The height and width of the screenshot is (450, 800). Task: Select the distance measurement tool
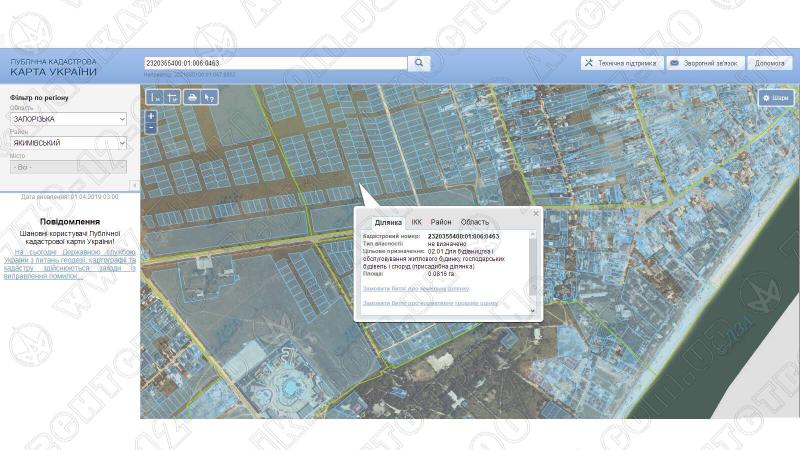click(155, 97)
